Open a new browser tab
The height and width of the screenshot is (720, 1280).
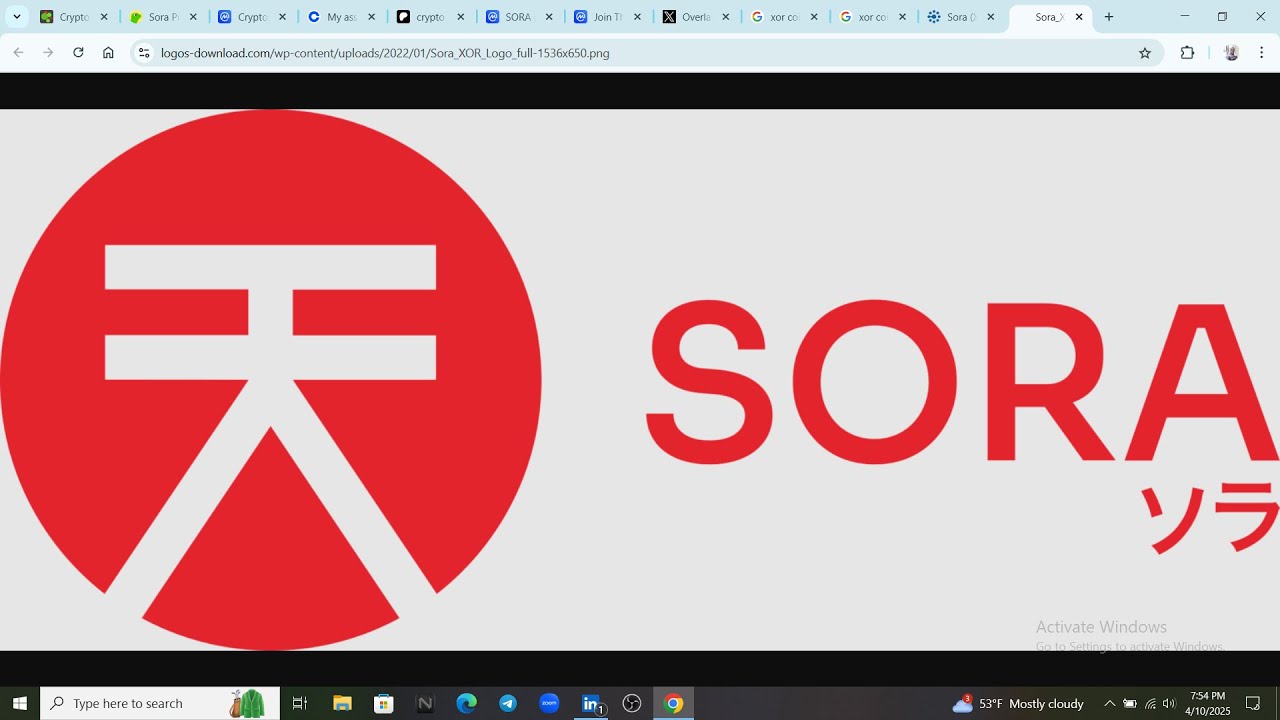coord(1108,17)
